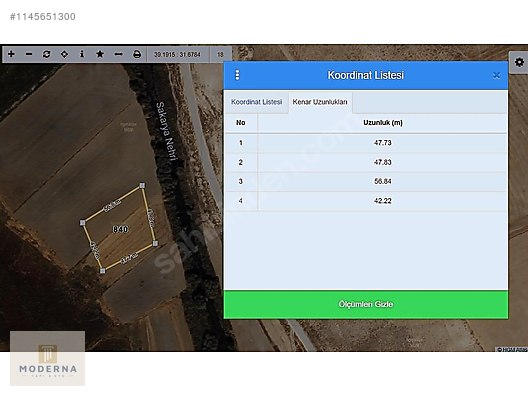
Task: Click the coordinates display 39.1915 : 31.6784
Action: tap(177, 54)
